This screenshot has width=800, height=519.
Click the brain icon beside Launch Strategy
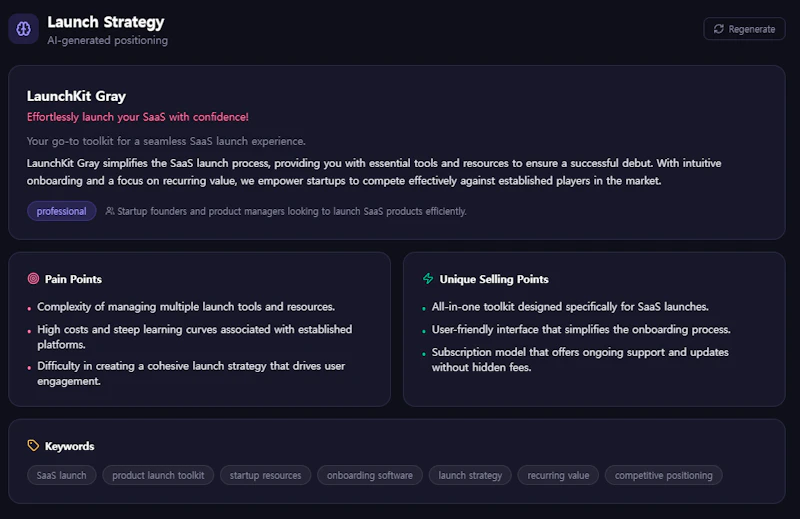tap(23, 29)
